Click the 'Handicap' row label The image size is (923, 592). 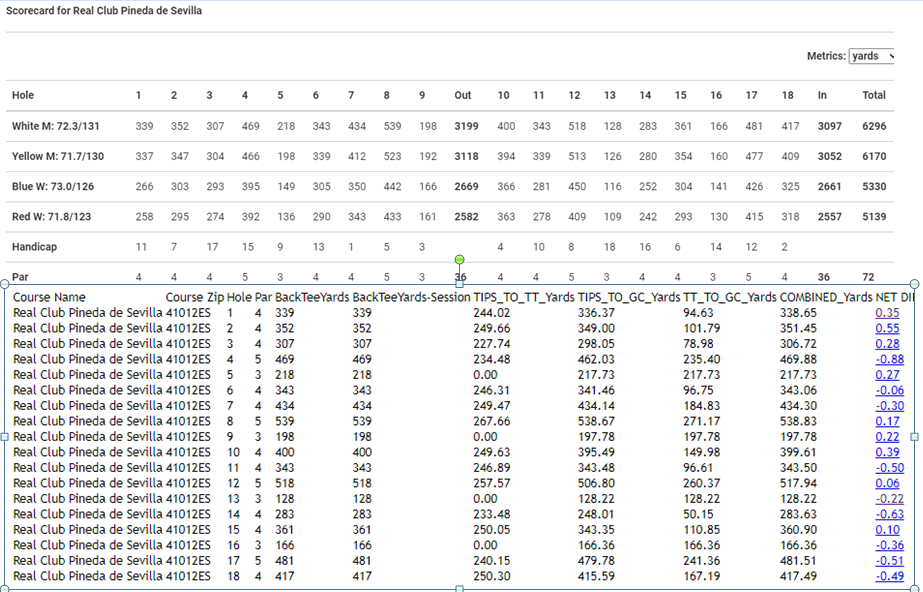pyautogui.click(x=35, y=247)
